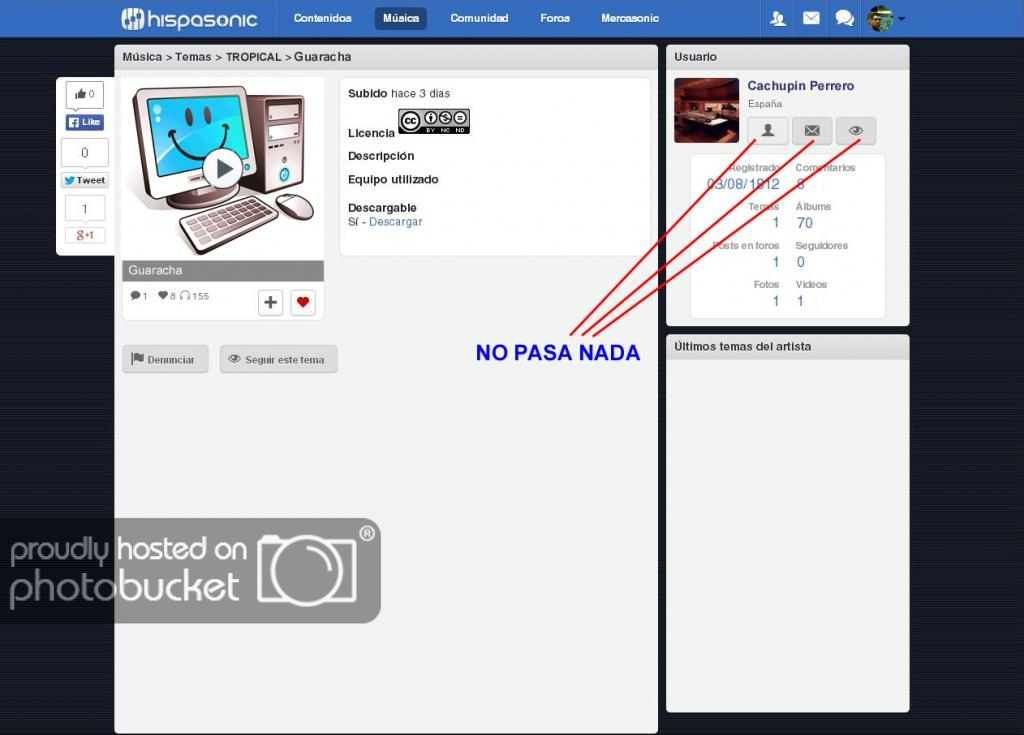Click the Denunciar button

click(x=165, y=359)
